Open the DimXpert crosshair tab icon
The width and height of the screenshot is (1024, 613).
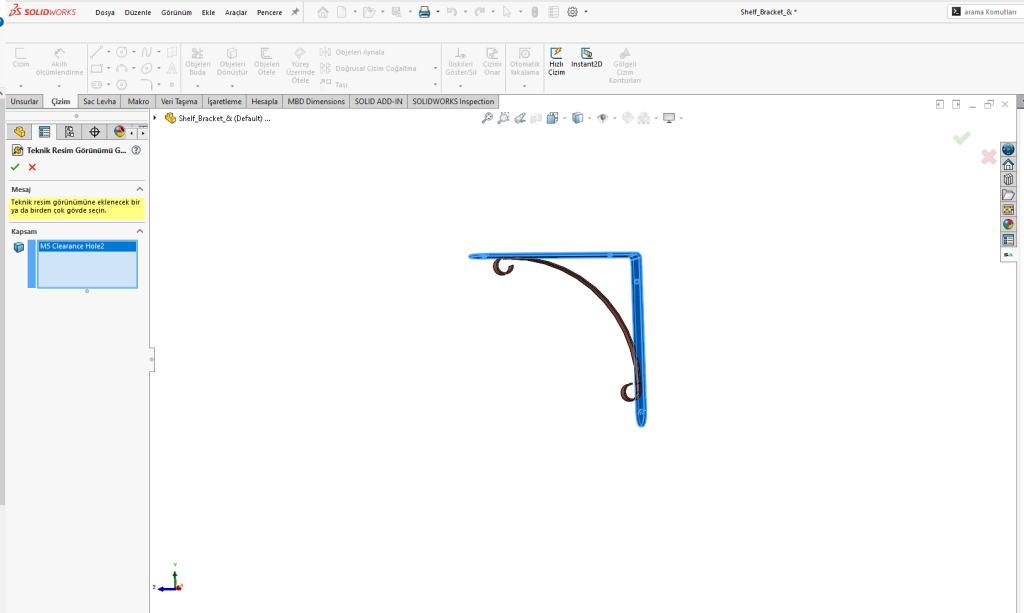tap(95, 132)
